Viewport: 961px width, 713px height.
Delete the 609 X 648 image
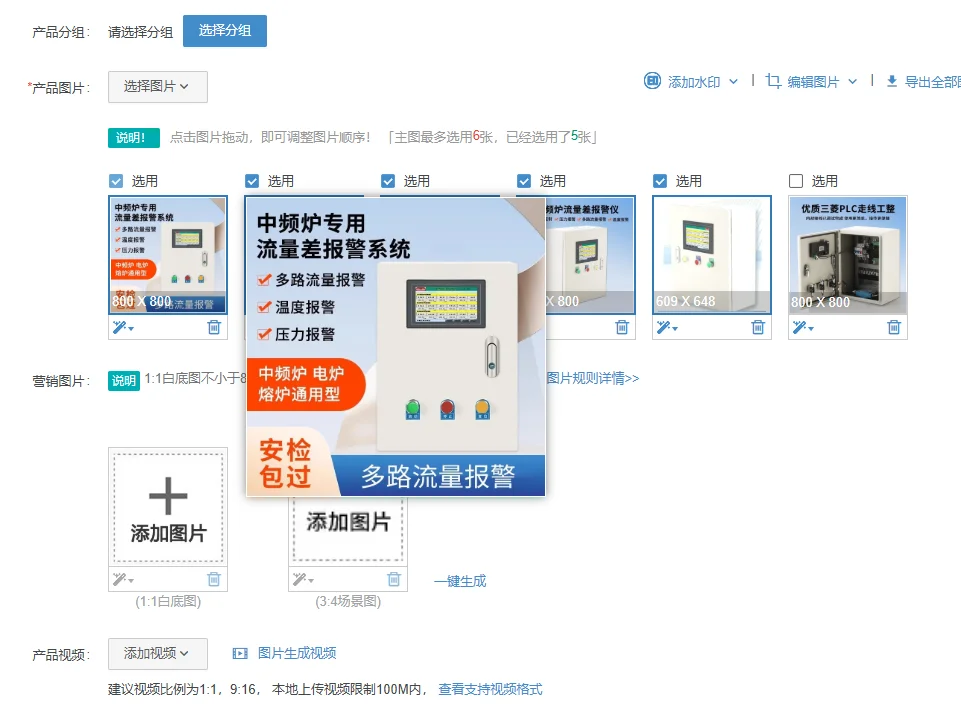(x=758, y=327)
